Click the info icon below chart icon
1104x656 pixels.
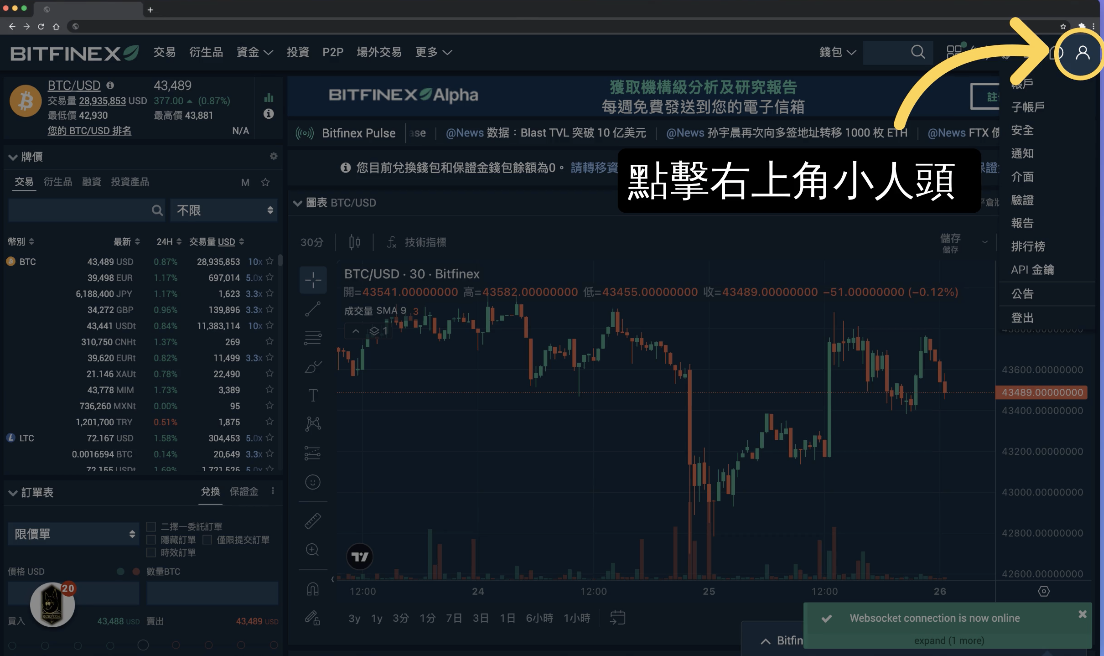[268, 113]
